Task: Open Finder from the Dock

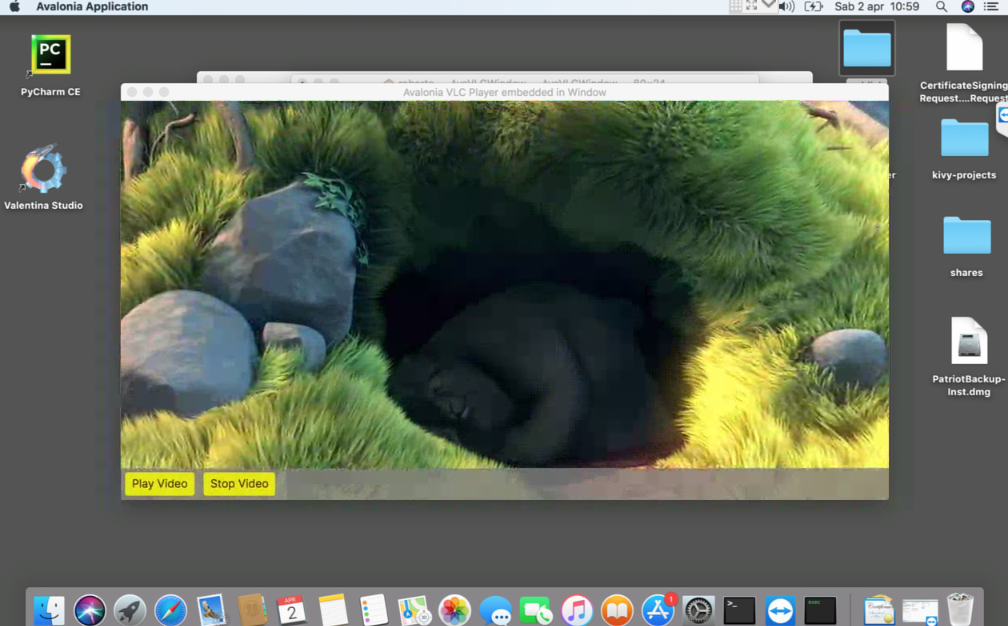Action: pyautogui.click(x=49, y=609)
